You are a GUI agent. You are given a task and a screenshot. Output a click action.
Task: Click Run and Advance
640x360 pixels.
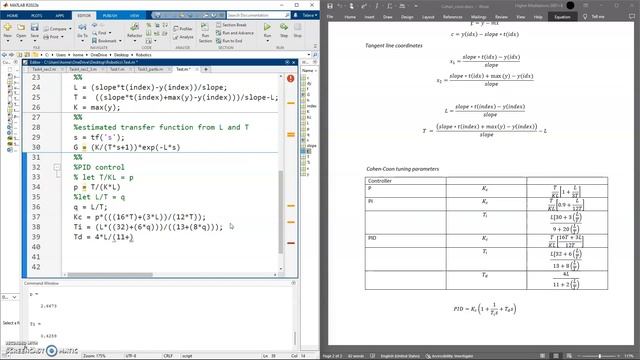pyautogui.click(x=235, y=33)
